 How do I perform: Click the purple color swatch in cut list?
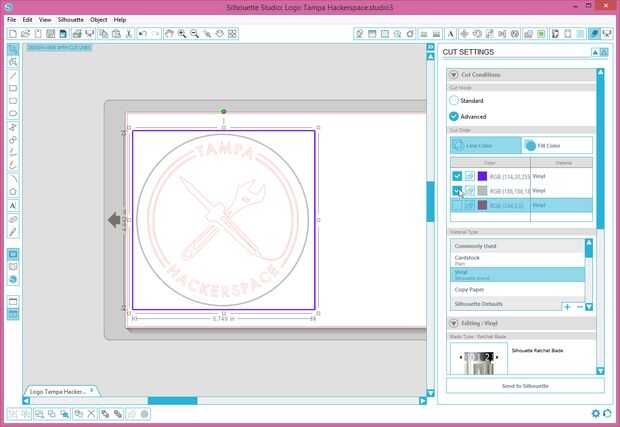tap(482, 176)
